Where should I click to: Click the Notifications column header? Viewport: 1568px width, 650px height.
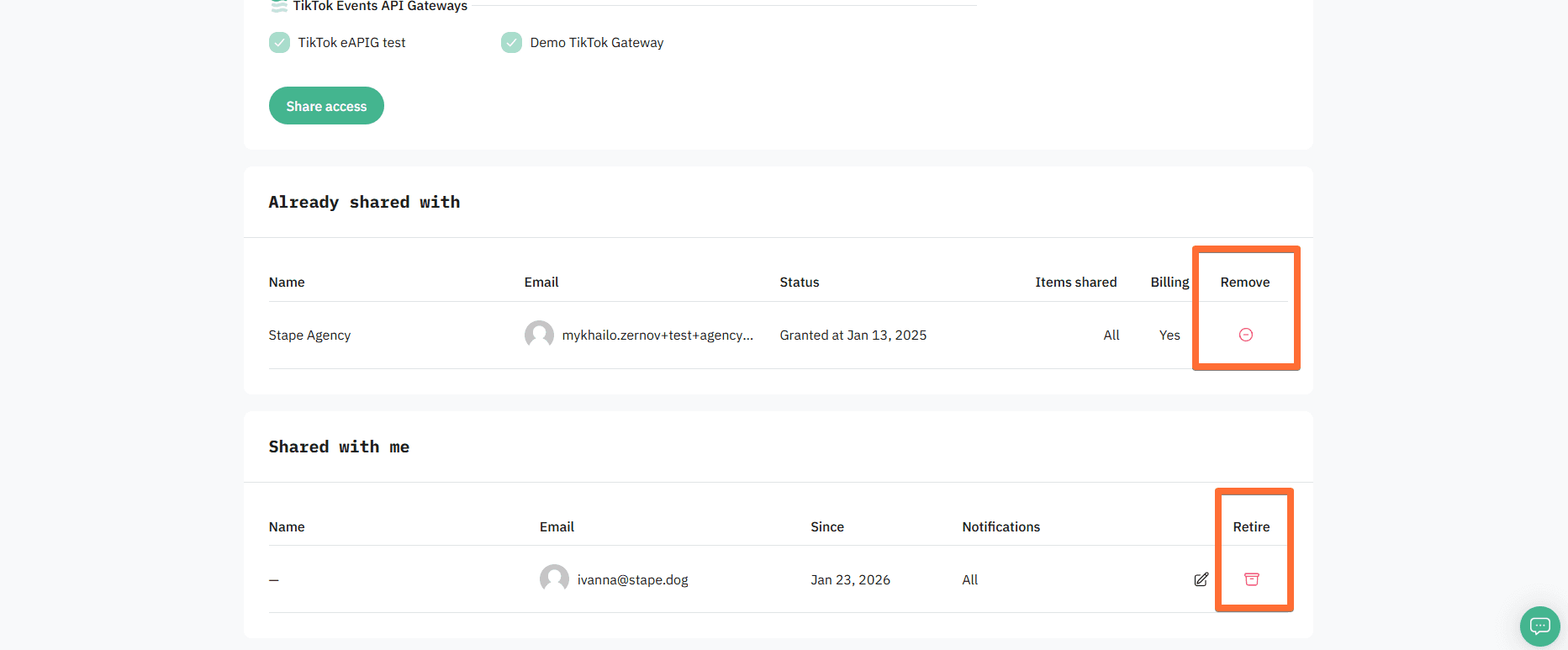1000,527
